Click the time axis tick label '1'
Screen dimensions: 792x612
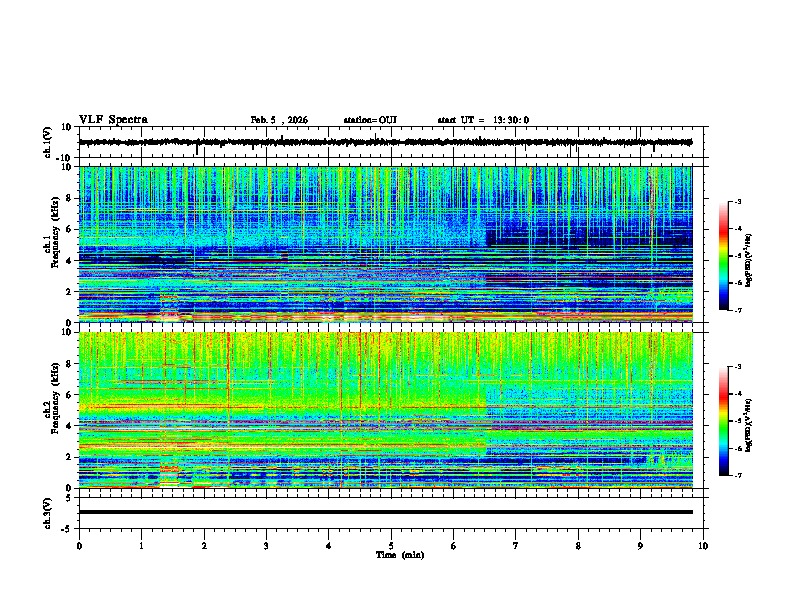coord(141,546)
